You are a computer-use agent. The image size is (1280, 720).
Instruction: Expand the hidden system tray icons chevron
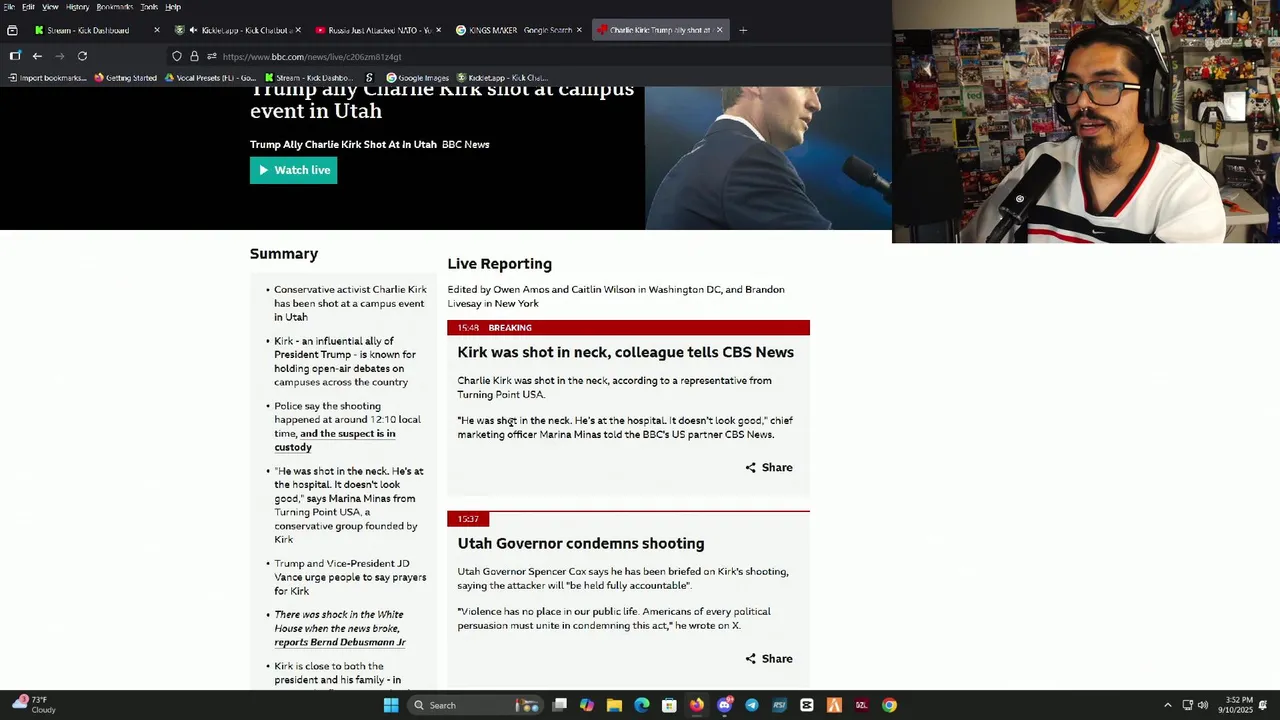tap(1167, 705)
